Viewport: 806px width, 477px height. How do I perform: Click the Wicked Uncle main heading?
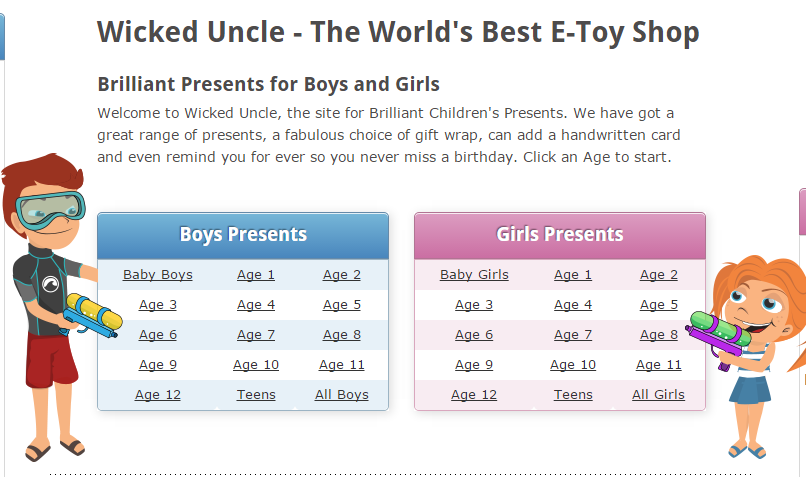(x=398, y=32)
